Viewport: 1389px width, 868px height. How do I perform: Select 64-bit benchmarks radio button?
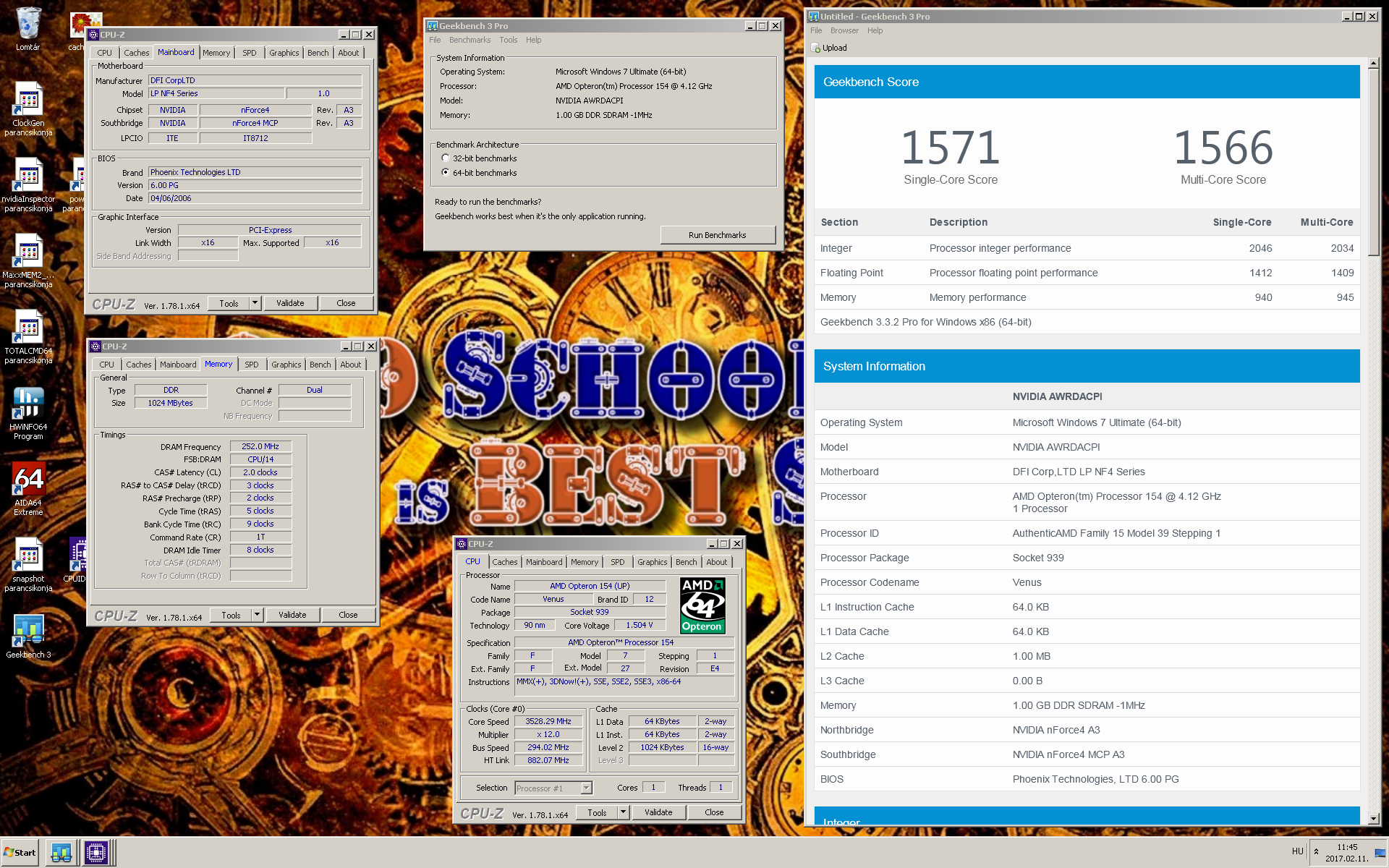coord(446,172)
